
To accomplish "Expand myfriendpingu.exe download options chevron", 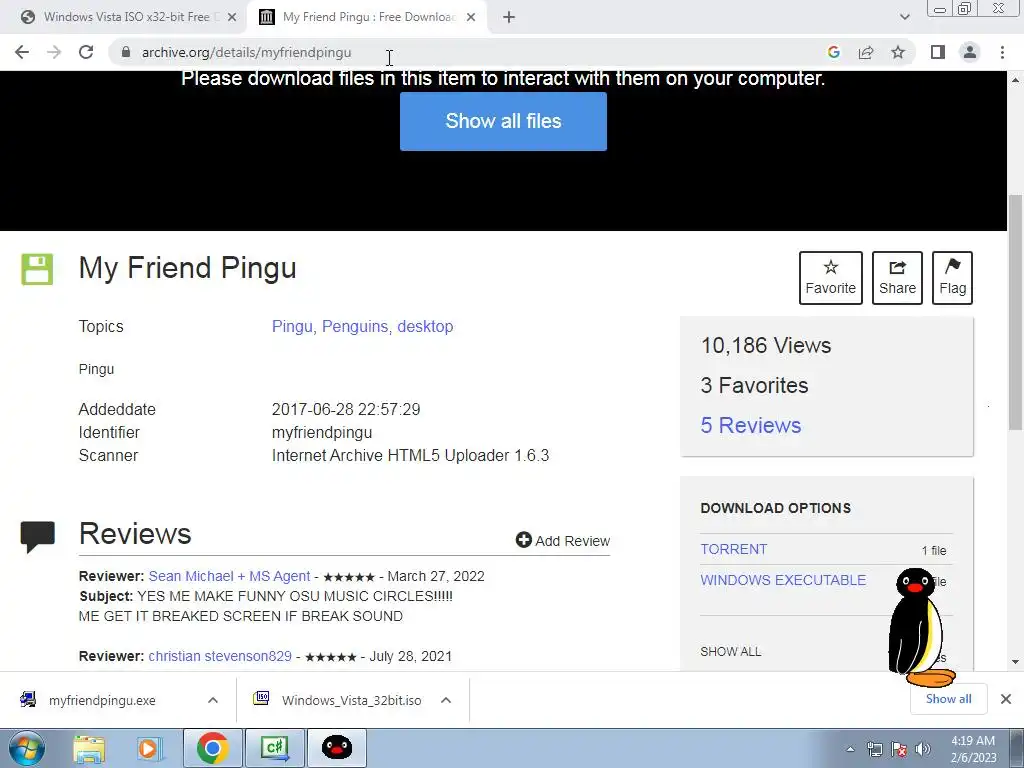I will [213, 700].
